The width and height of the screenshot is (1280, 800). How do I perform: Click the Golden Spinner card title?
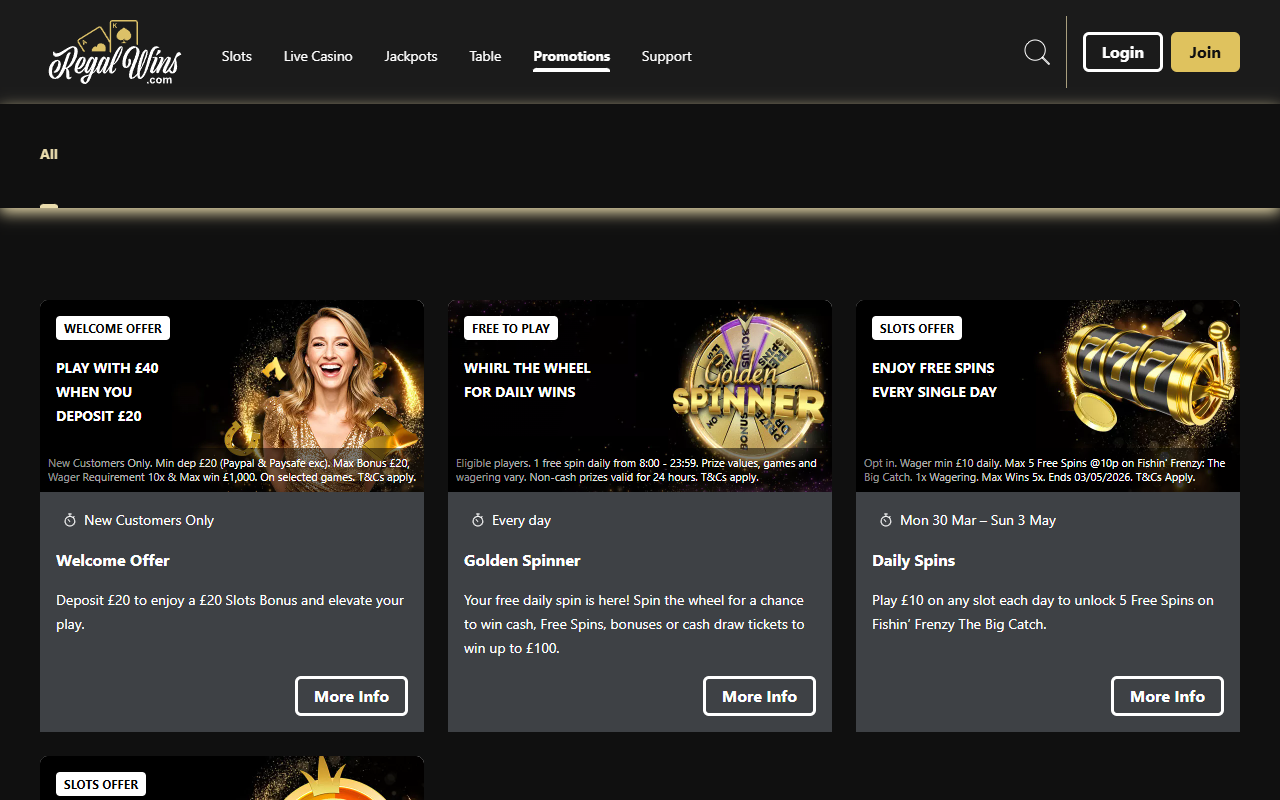pyautogui.click(x=522, y=560)
